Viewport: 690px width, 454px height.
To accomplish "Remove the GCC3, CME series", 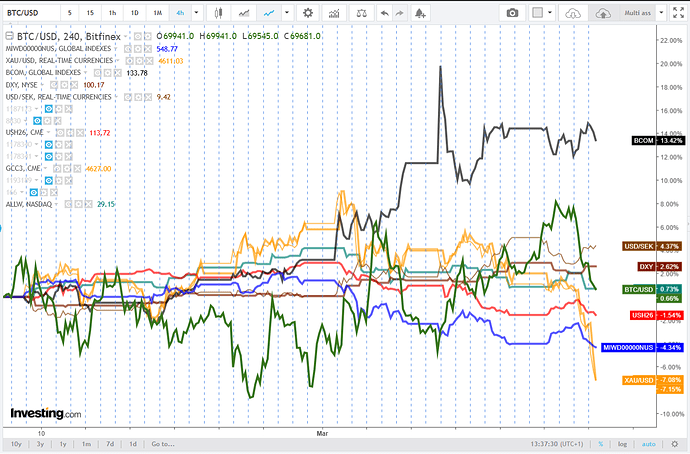I will (x=77, y=168).
